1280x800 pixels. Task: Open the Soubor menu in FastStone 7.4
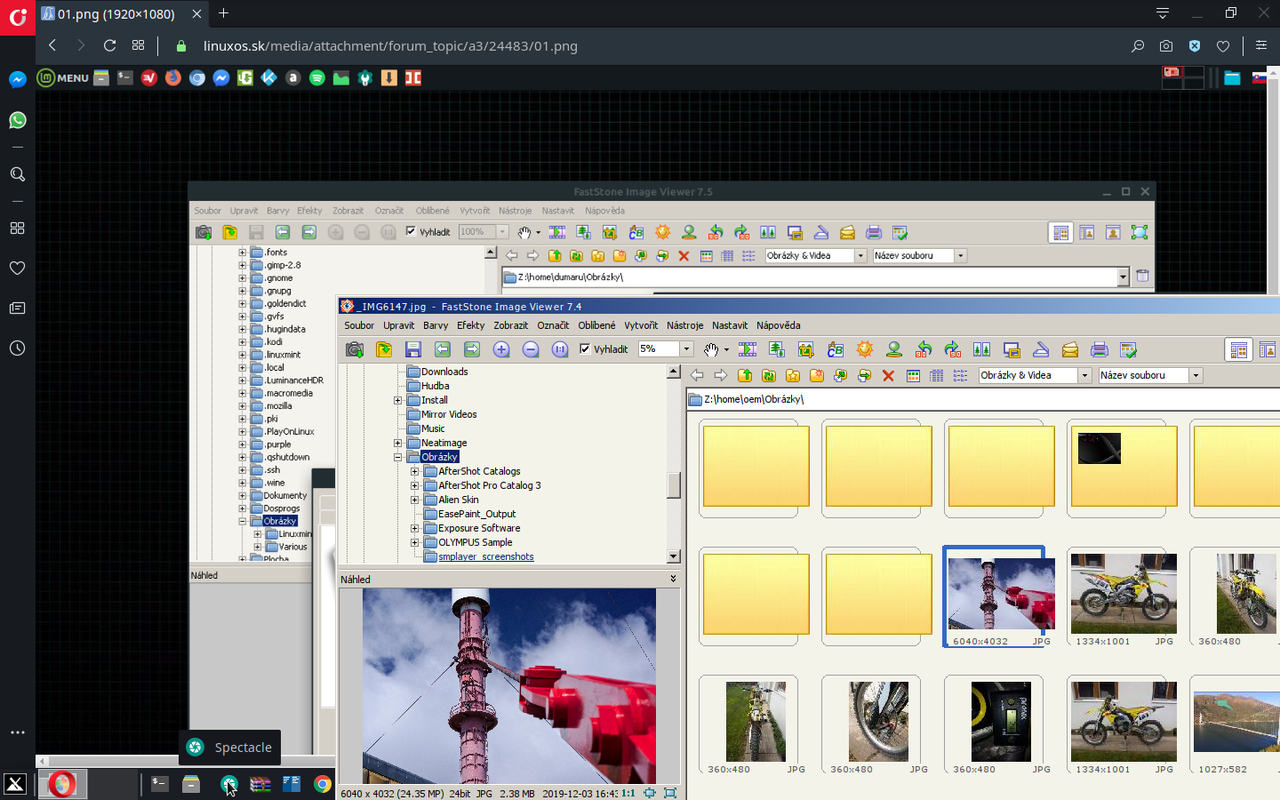pyautogui.click(x=359, y=325)
